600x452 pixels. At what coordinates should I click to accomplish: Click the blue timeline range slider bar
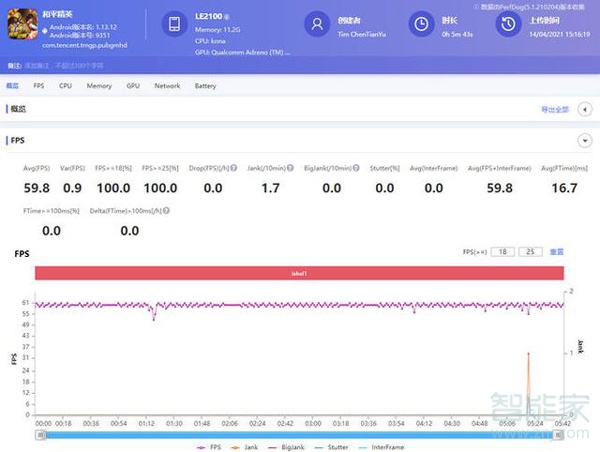pos(300,434)
